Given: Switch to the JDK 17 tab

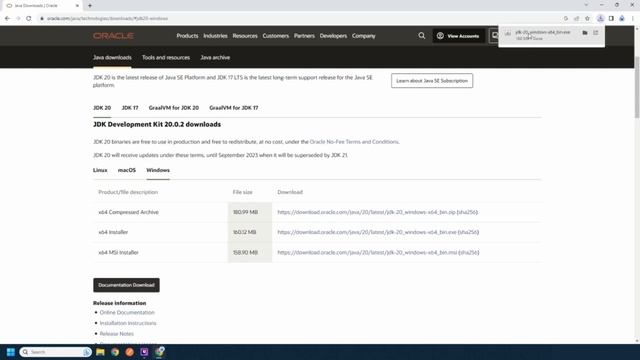Looking at the screenshot, I should pos(130,108).
